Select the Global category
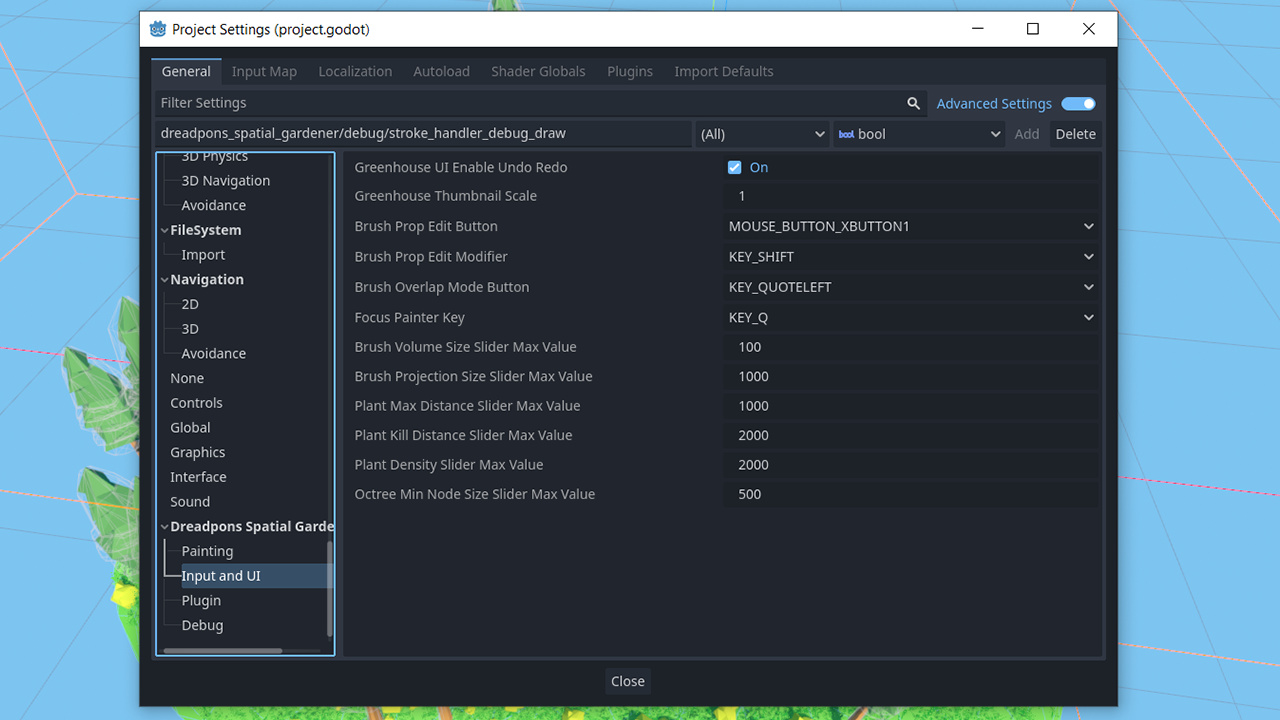The image size is (1280, 720). coord(190,428)
